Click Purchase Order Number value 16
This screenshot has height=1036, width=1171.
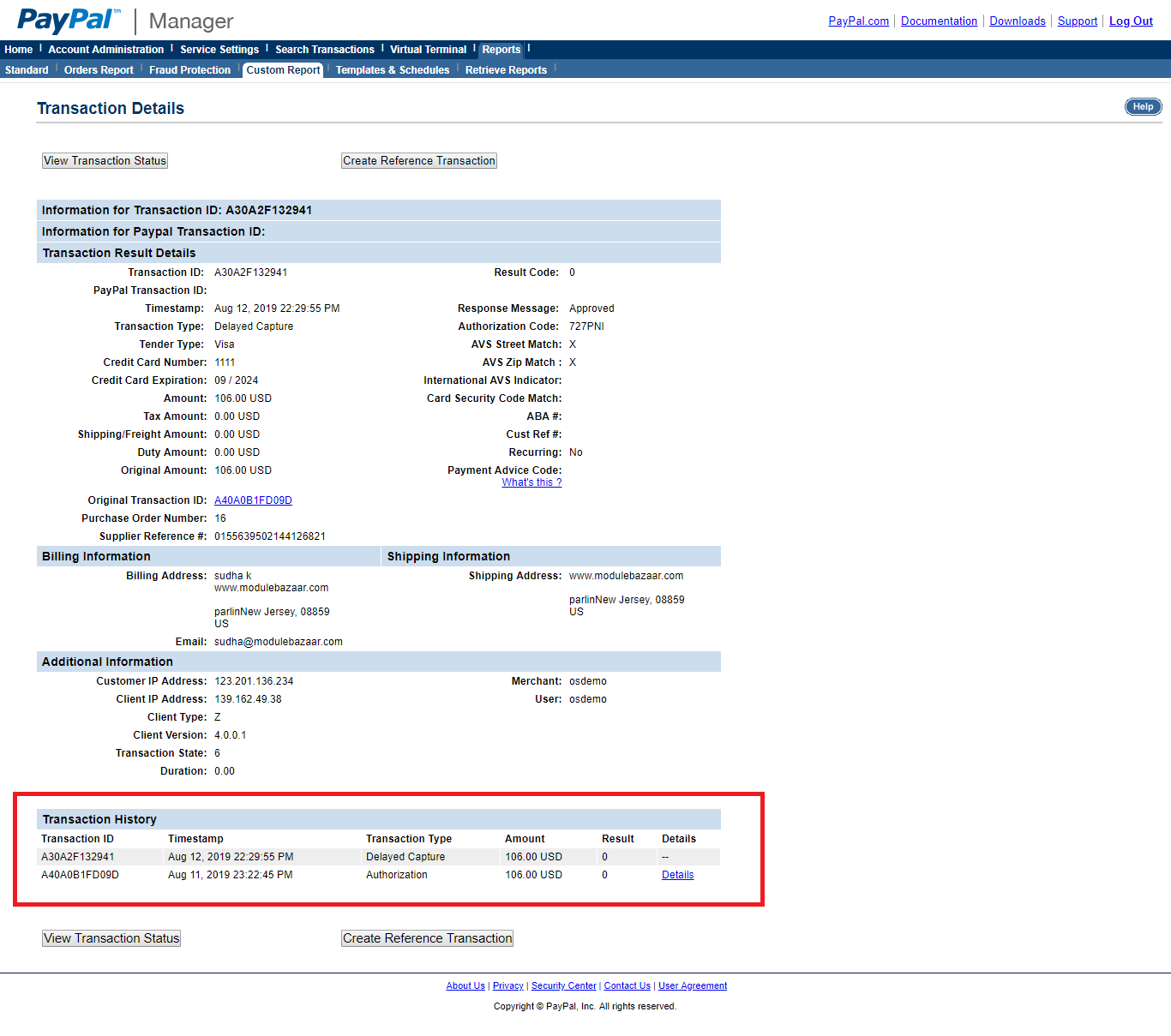pos(220,518)
